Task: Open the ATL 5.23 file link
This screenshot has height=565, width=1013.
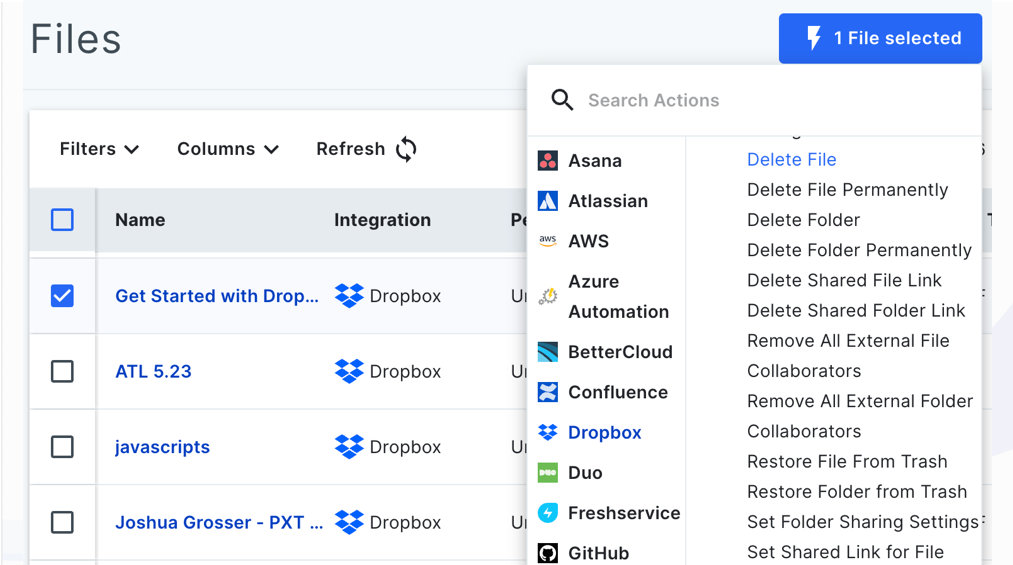Action: 153,371
